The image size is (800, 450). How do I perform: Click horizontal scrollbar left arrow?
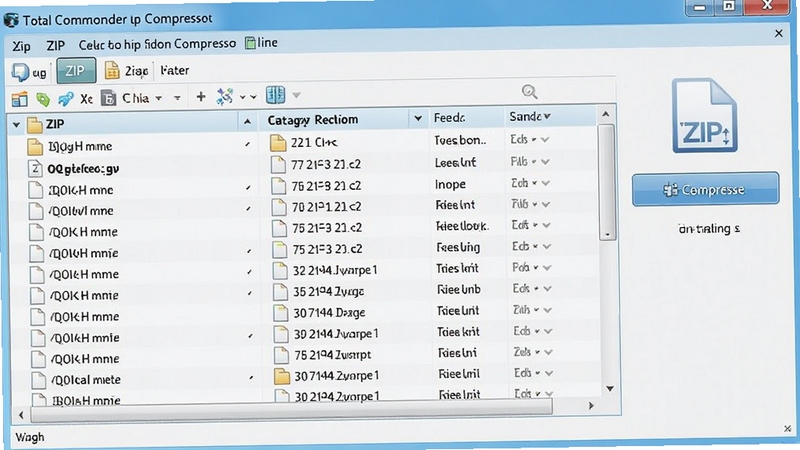click(x=21, y=415)
